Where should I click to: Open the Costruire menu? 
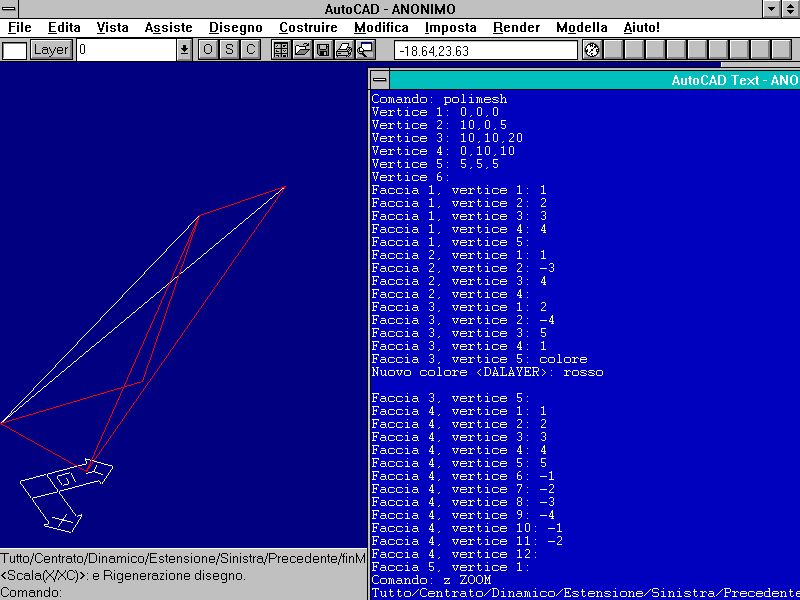(x=308, y=27)
